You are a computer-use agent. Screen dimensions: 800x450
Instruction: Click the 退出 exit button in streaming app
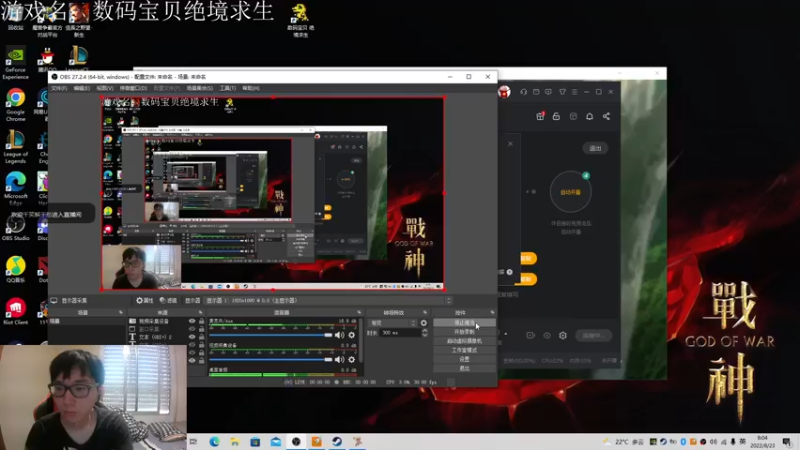click(595, 148)
